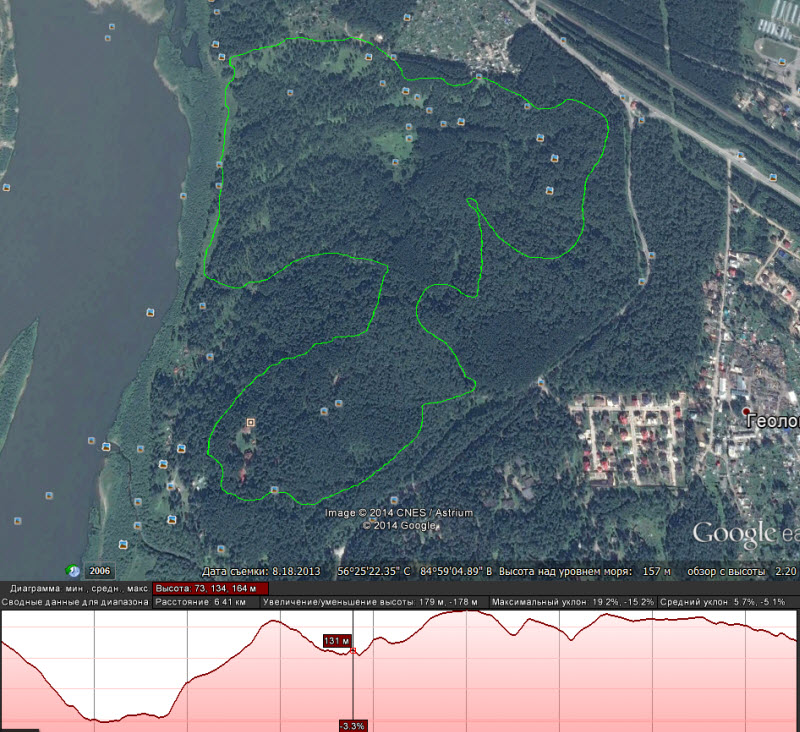The height and width of the screenshot is (732, 800).
Task: Click the lowest valley of the elevation profile
Action: pyautogui.click(x=105, y=721)
